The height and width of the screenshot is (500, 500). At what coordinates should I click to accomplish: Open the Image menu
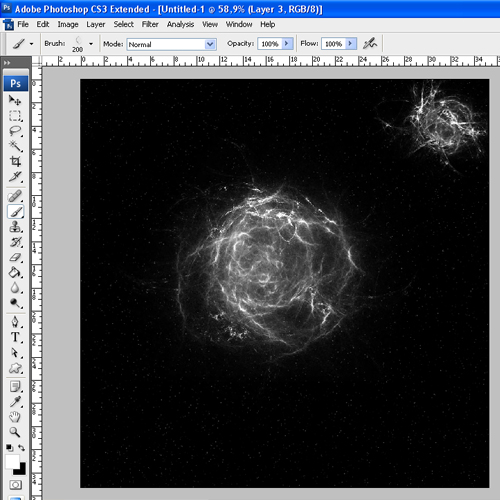pyautogui.click(x=68, y=24)
